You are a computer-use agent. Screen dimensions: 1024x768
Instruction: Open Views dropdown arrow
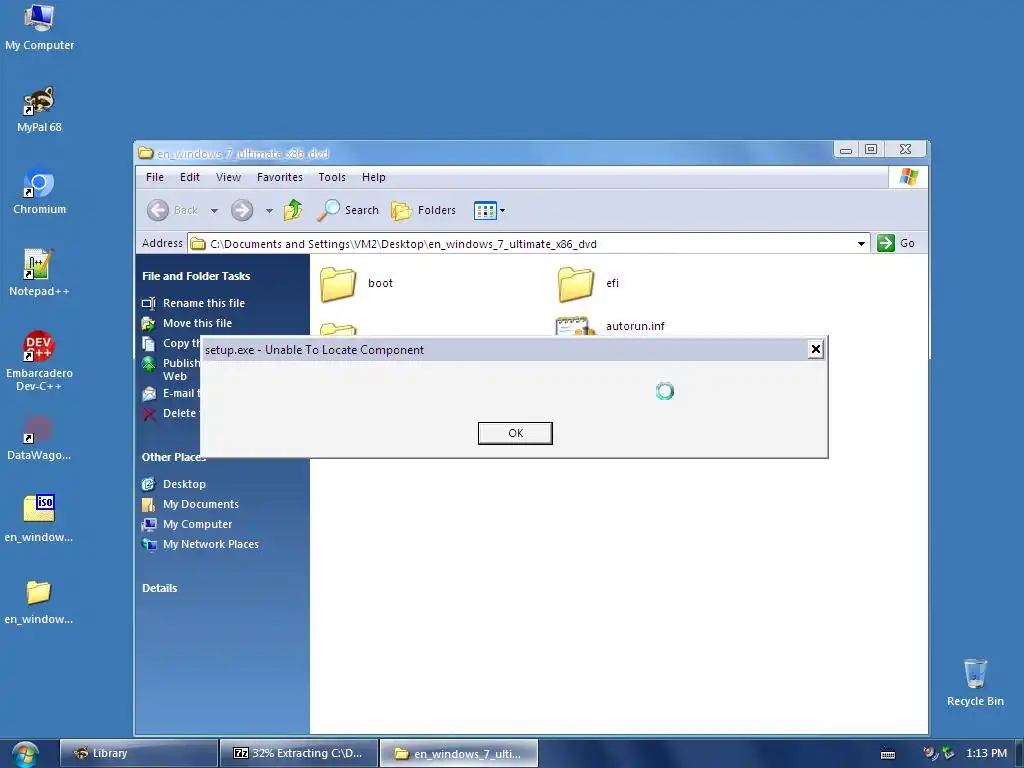pos(502,211)
